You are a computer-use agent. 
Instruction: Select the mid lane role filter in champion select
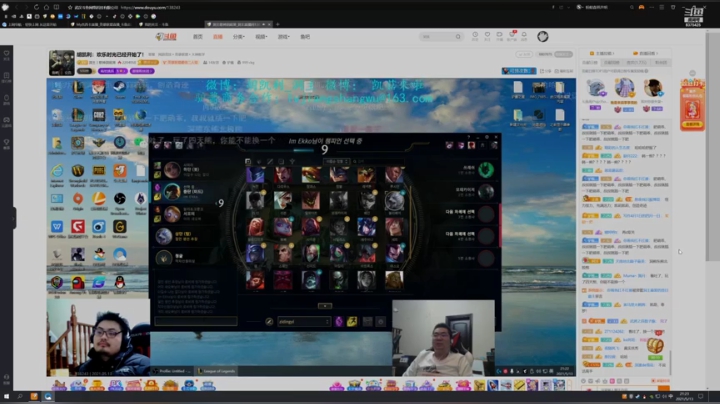click(x=270, y=162)
